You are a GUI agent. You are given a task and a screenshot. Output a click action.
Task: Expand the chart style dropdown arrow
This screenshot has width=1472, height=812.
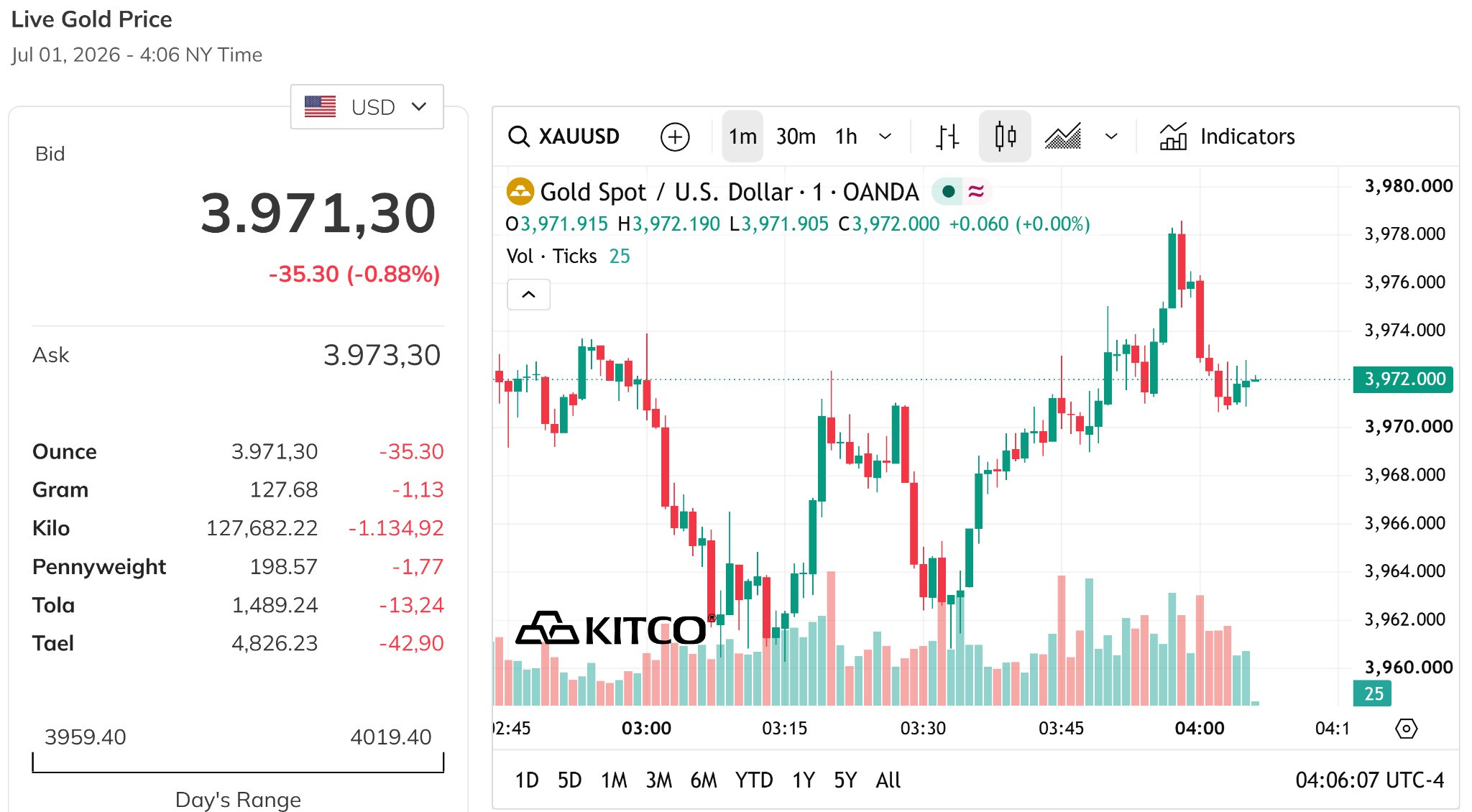[x=1111, y=137]
